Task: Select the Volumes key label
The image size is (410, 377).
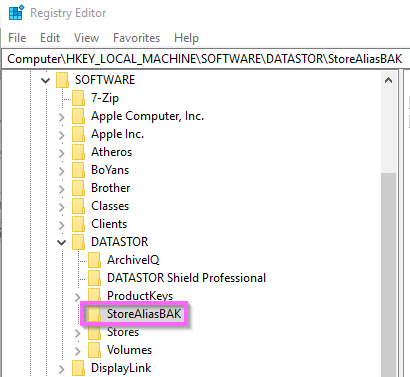Action: pos(129,350)
